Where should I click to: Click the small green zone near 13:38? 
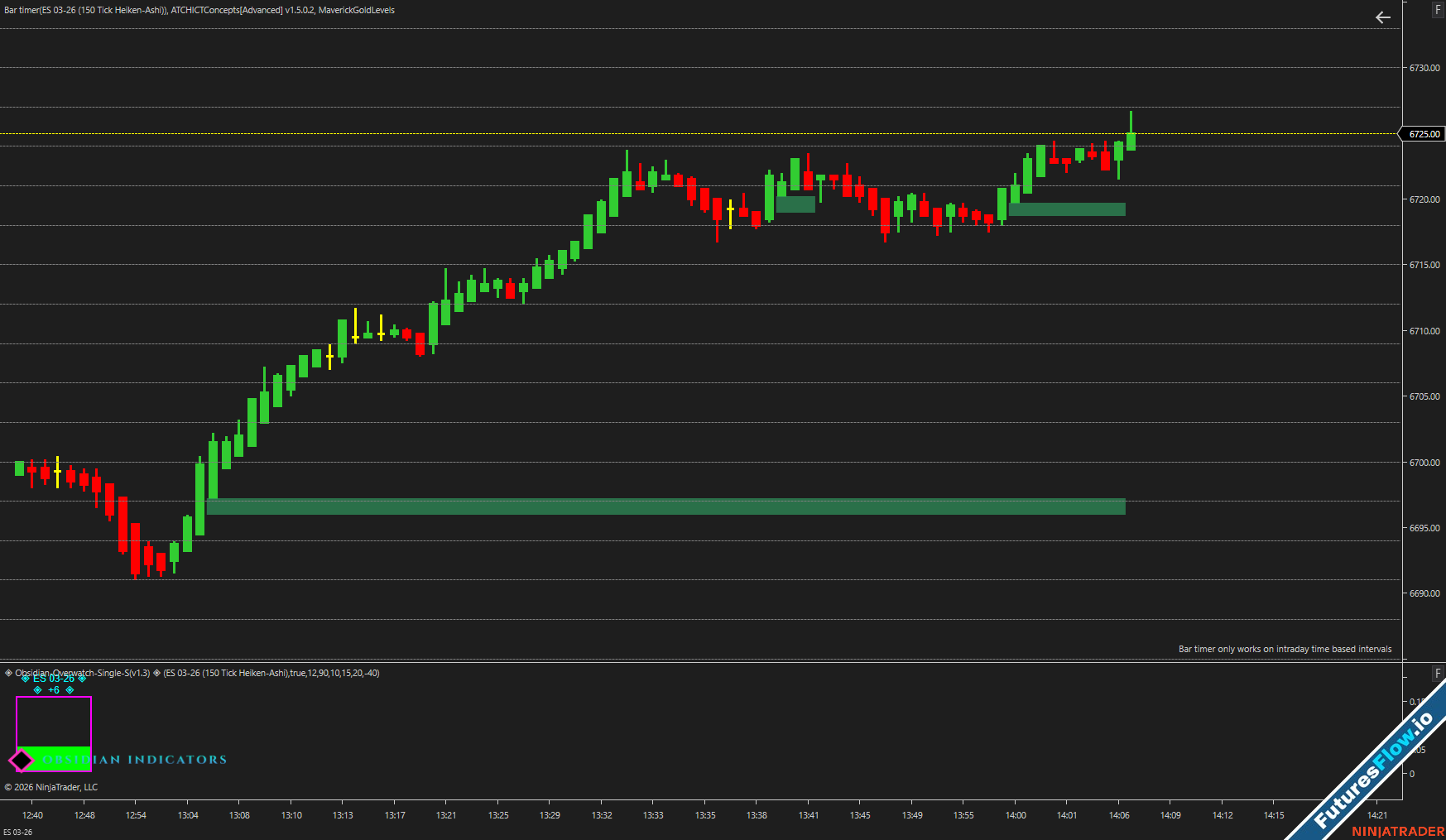pos(795,204)
